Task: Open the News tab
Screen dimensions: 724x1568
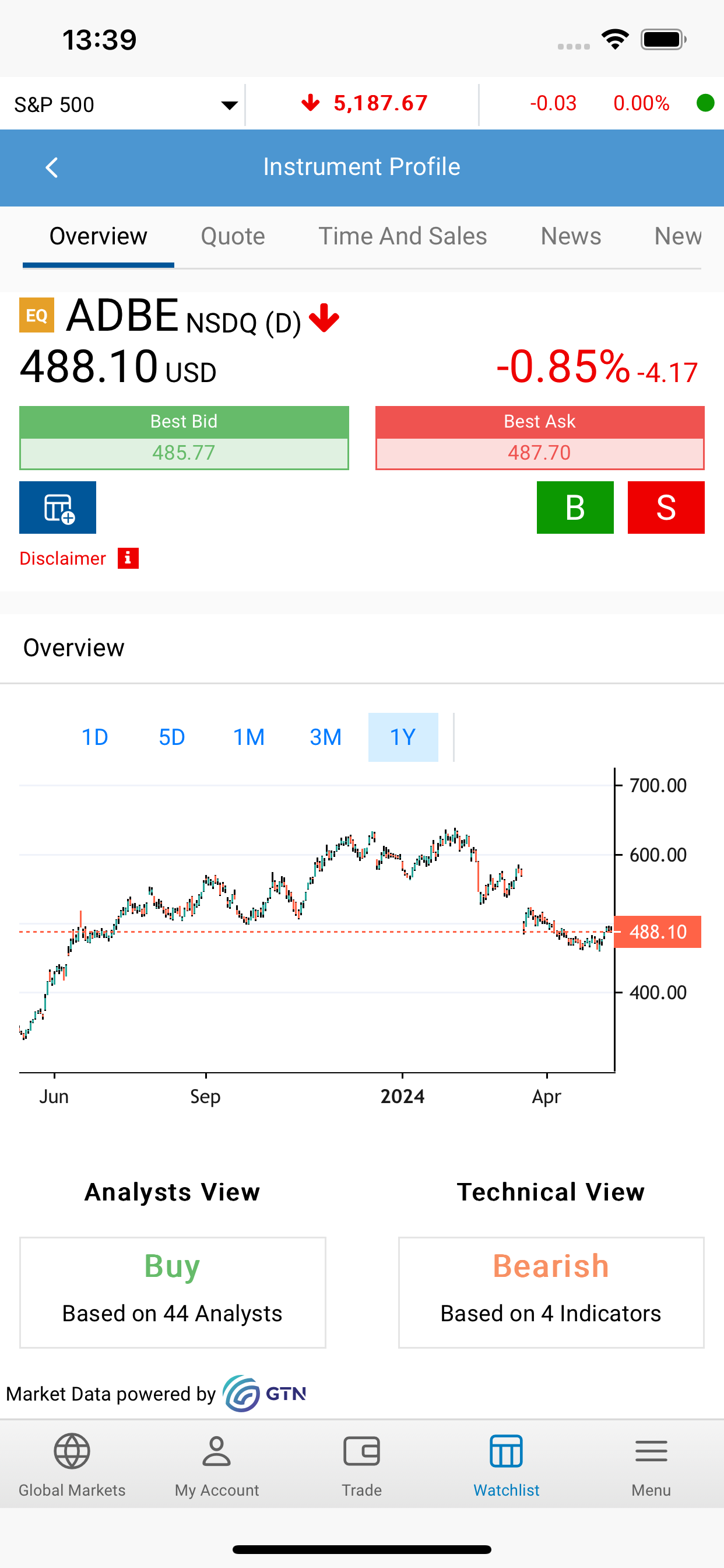Action: [571, 237]
